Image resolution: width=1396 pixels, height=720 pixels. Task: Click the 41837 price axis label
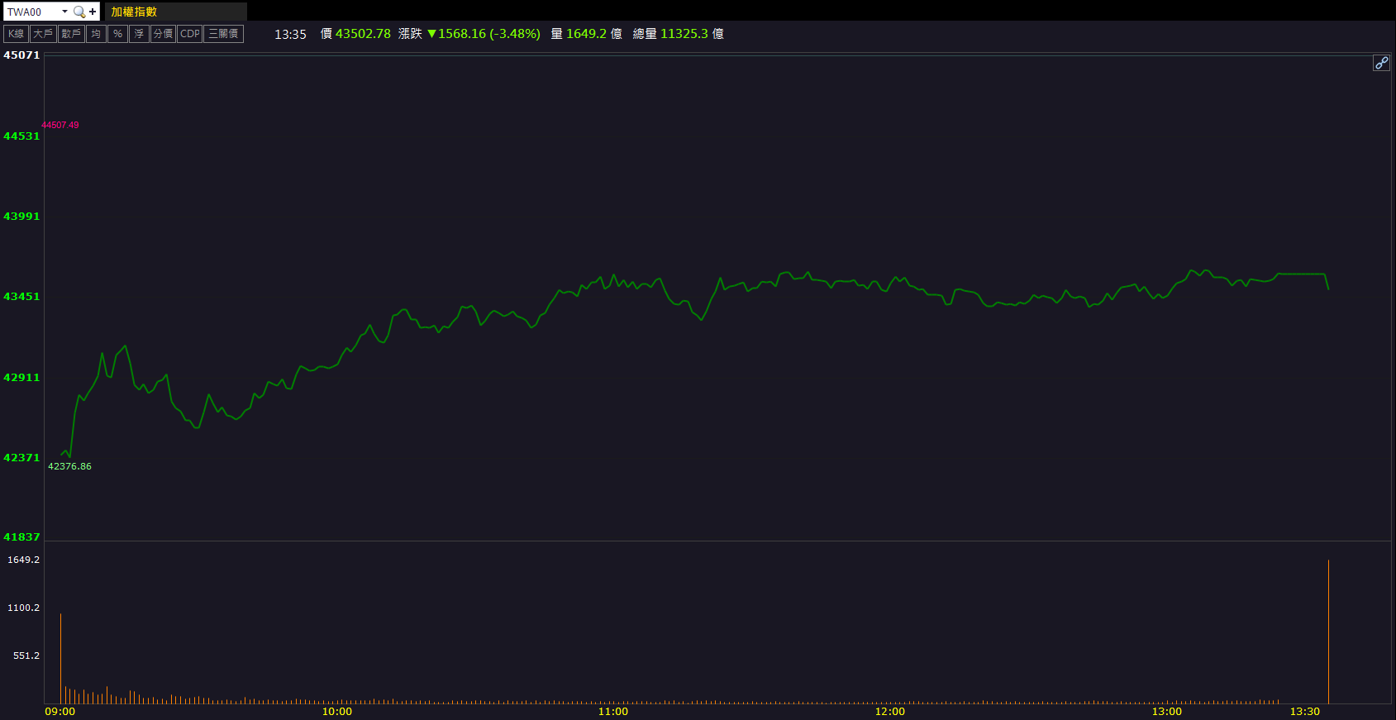click(x=22, y=537)
